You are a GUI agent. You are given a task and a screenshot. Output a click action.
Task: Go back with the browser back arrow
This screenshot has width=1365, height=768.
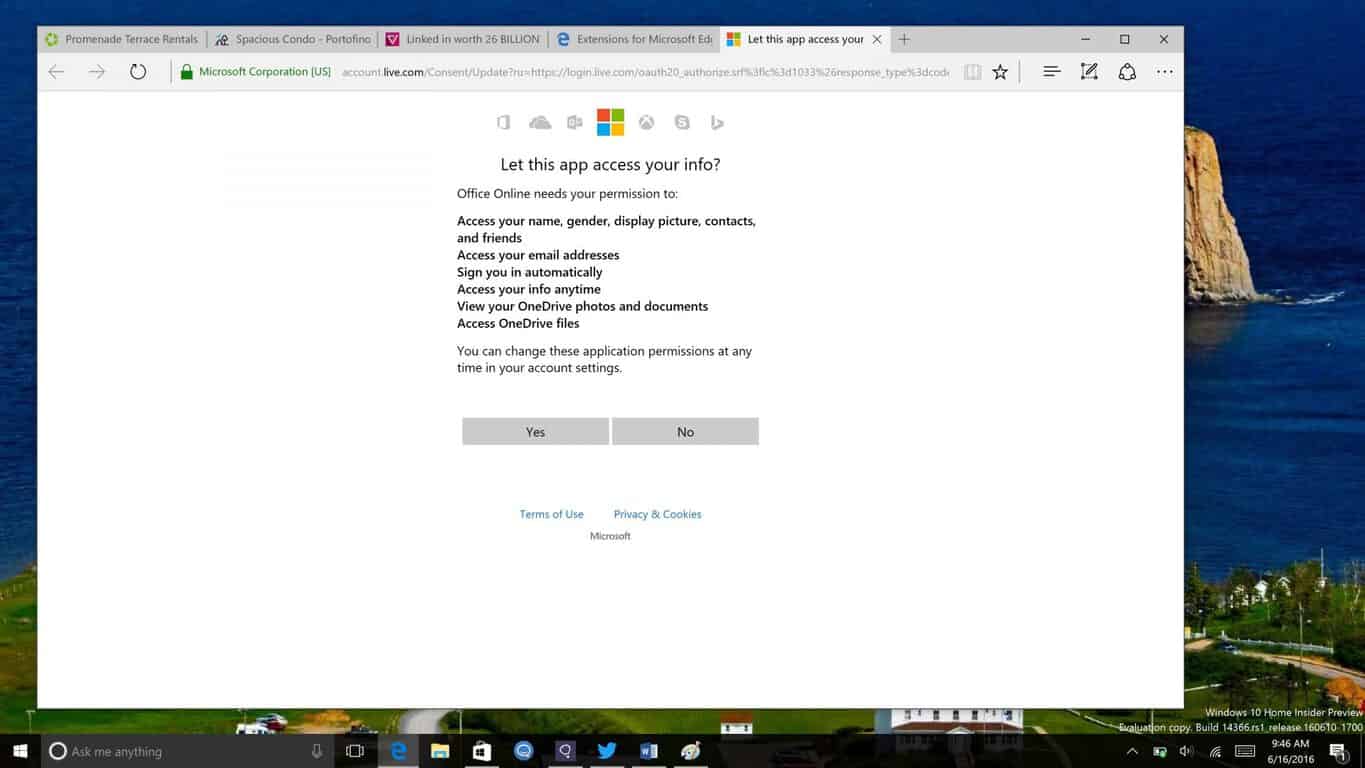57,71
